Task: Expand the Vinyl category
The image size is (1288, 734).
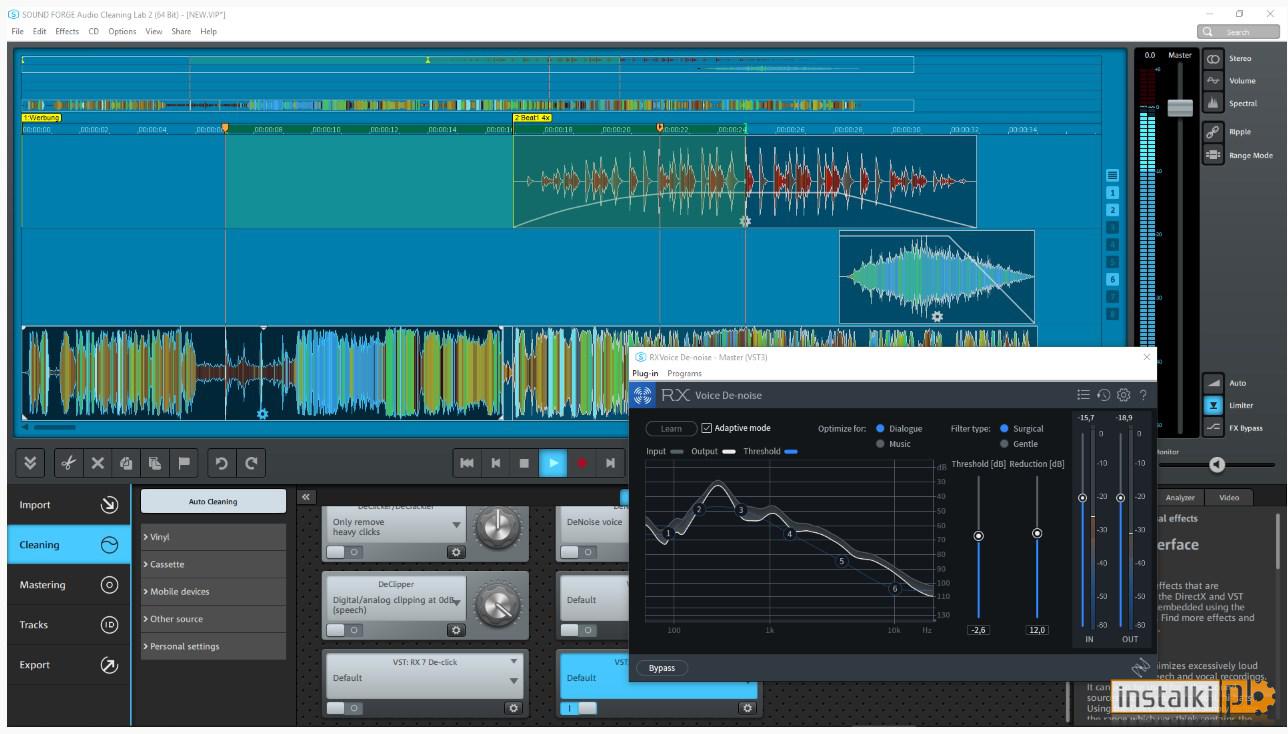Action: 213,537
